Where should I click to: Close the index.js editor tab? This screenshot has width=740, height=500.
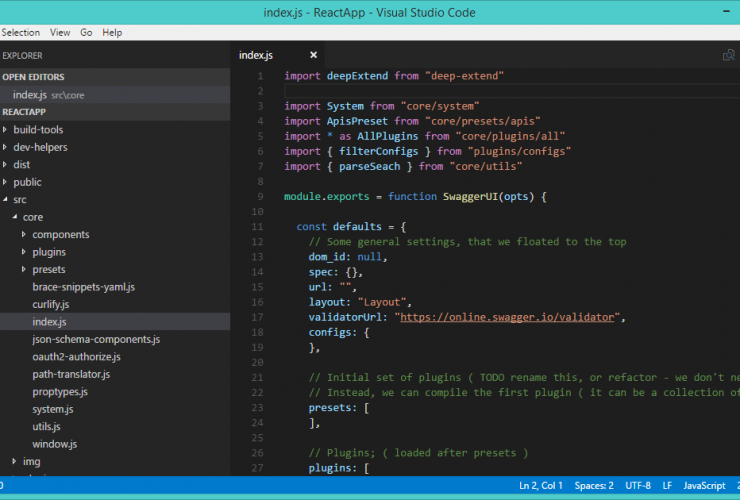313,55
